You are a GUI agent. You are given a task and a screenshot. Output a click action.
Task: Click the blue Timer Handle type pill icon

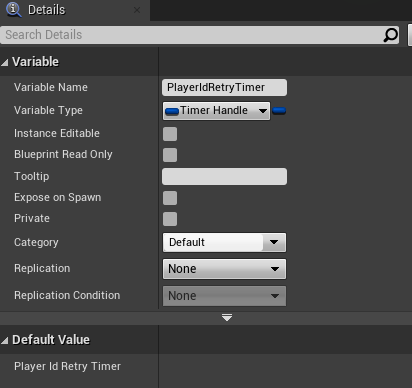click(x=172, y=111)
